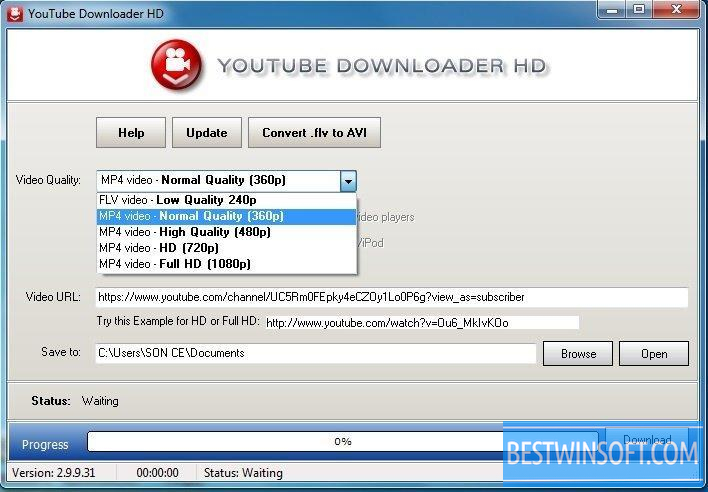Click the YouTube Downloader HD title bar icon
708x492 pixels.
(x=14, y=14)
